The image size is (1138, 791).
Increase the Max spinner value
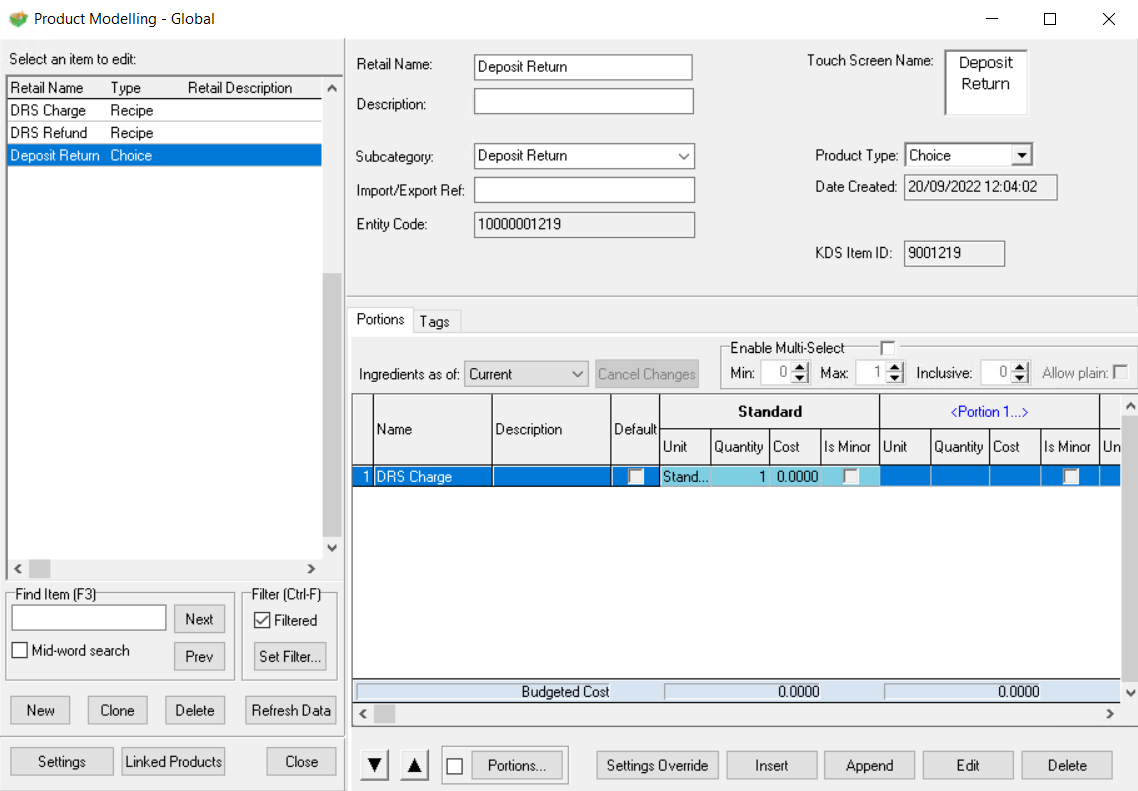click(889, 368)
